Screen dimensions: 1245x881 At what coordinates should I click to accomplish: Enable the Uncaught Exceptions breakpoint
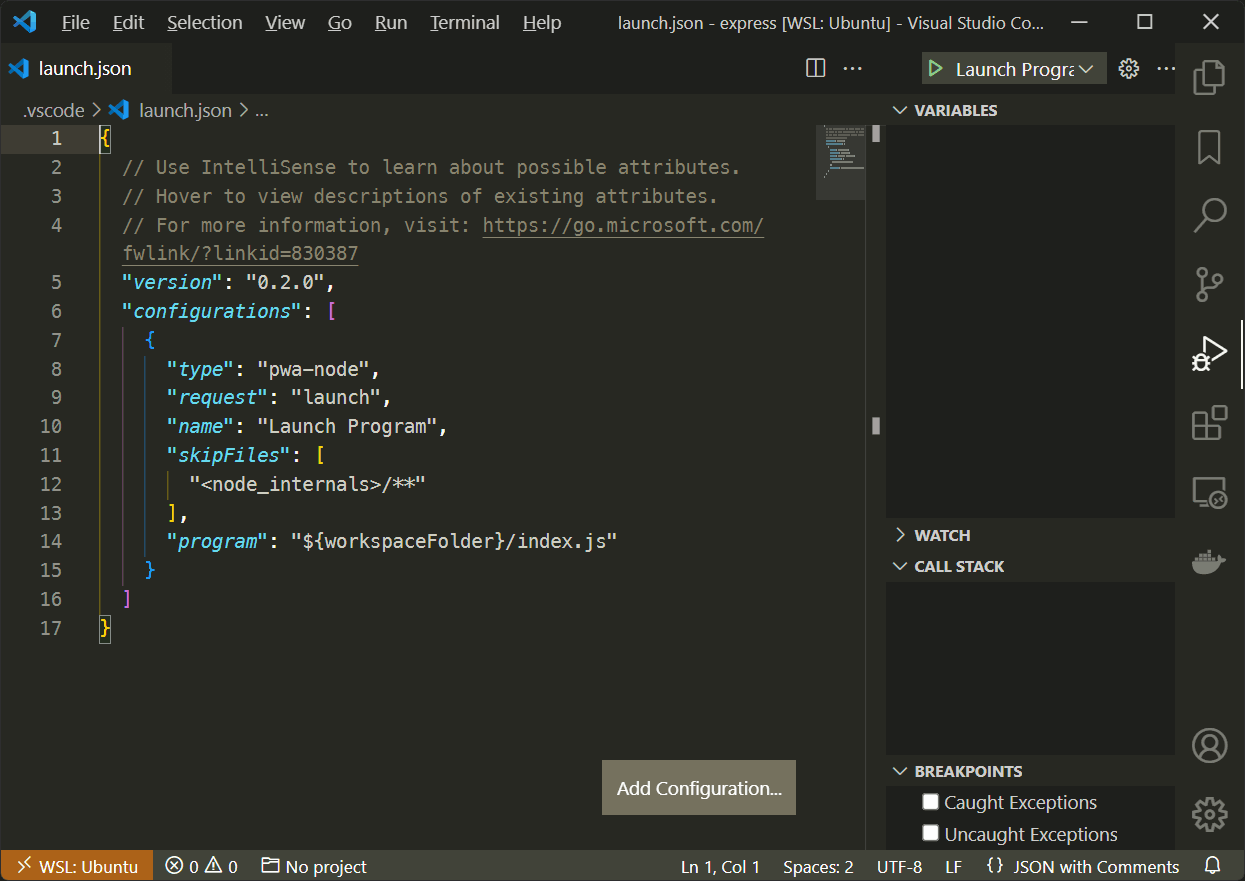931,833
